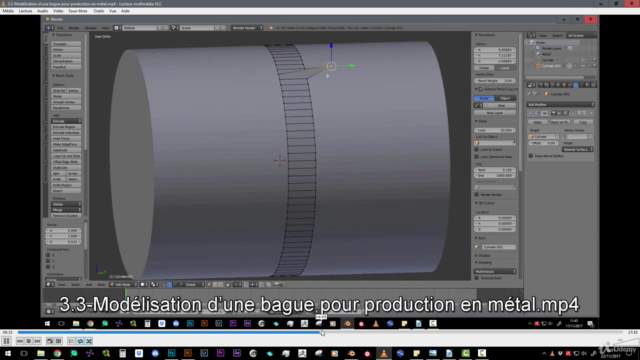Toggle Keep Above Surface checkbox
Image resolution: width=640 pixels, height=360 pixels.
(x=531, y=156)
